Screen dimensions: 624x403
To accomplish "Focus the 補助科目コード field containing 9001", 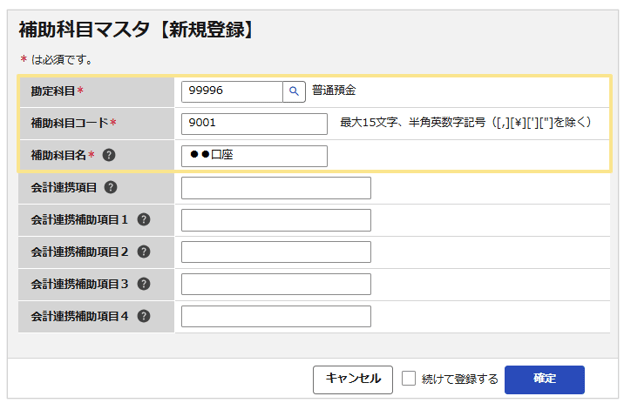I will pos(254,124).
